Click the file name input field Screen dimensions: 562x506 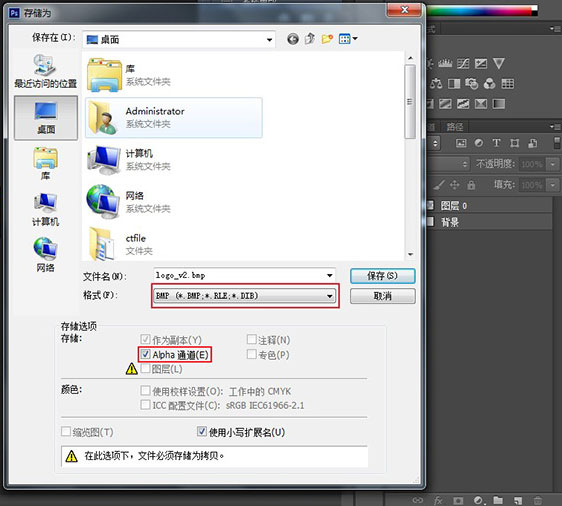pos(239,276)
